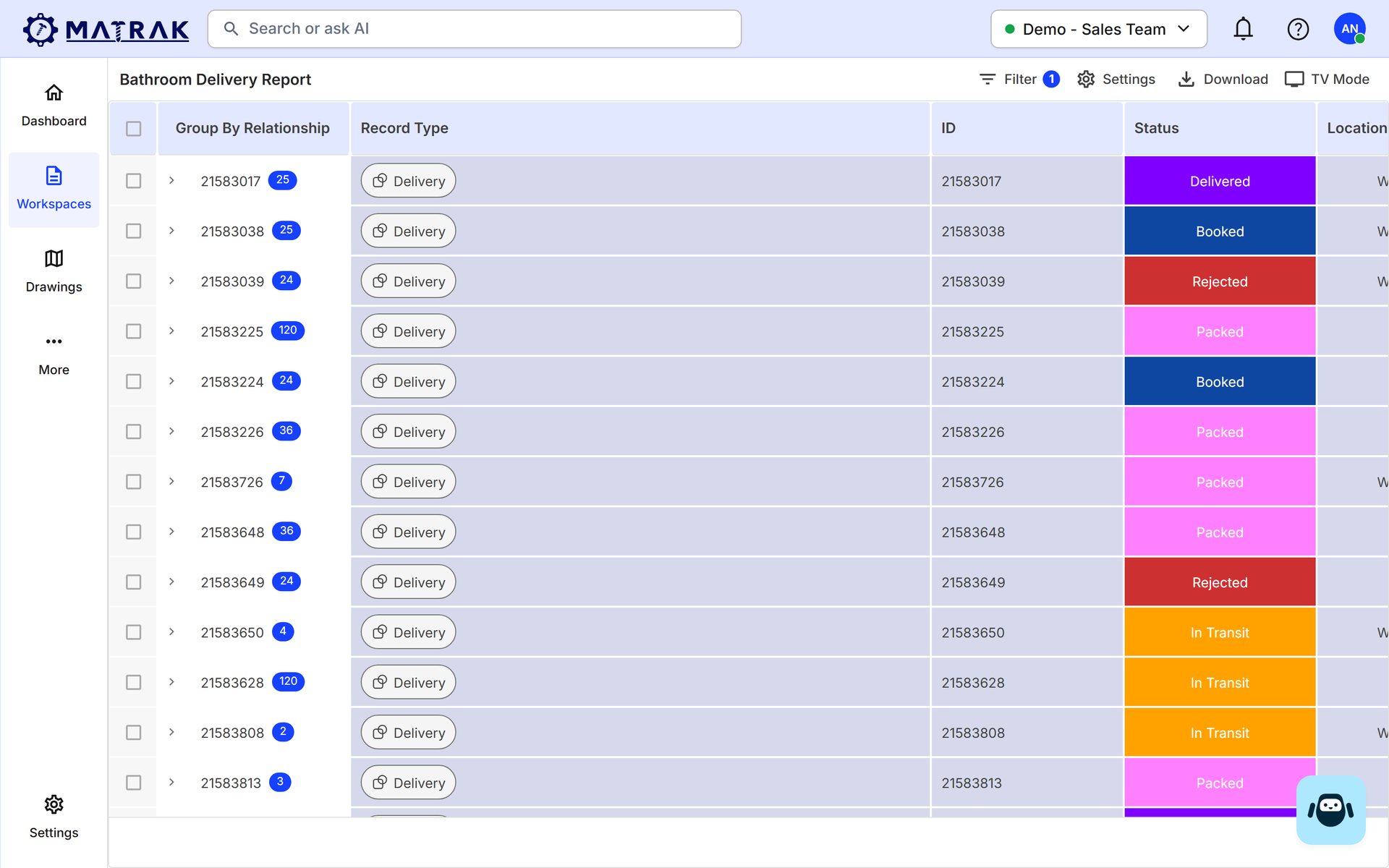Go to Dashboard in sidebar

click(x=54, y=106)
